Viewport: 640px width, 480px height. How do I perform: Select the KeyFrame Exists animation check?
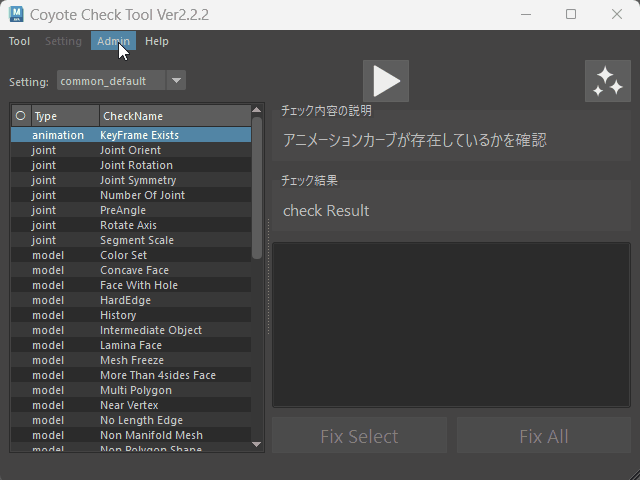coord(139,134)
